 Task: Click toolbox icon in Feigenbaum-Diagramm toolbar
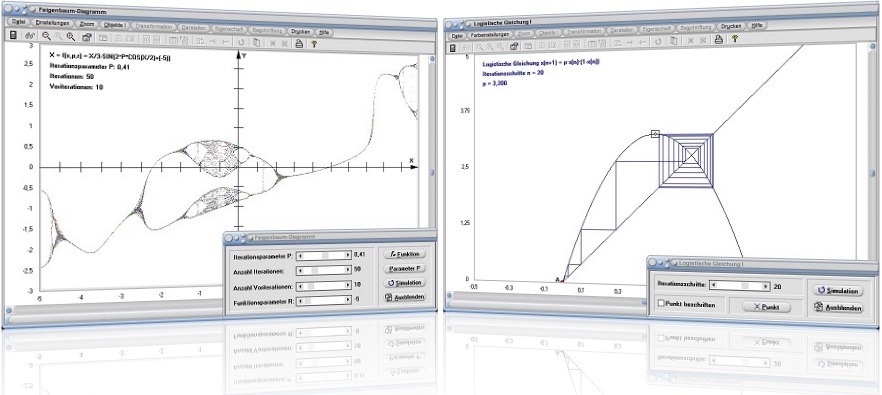point(87,38)
